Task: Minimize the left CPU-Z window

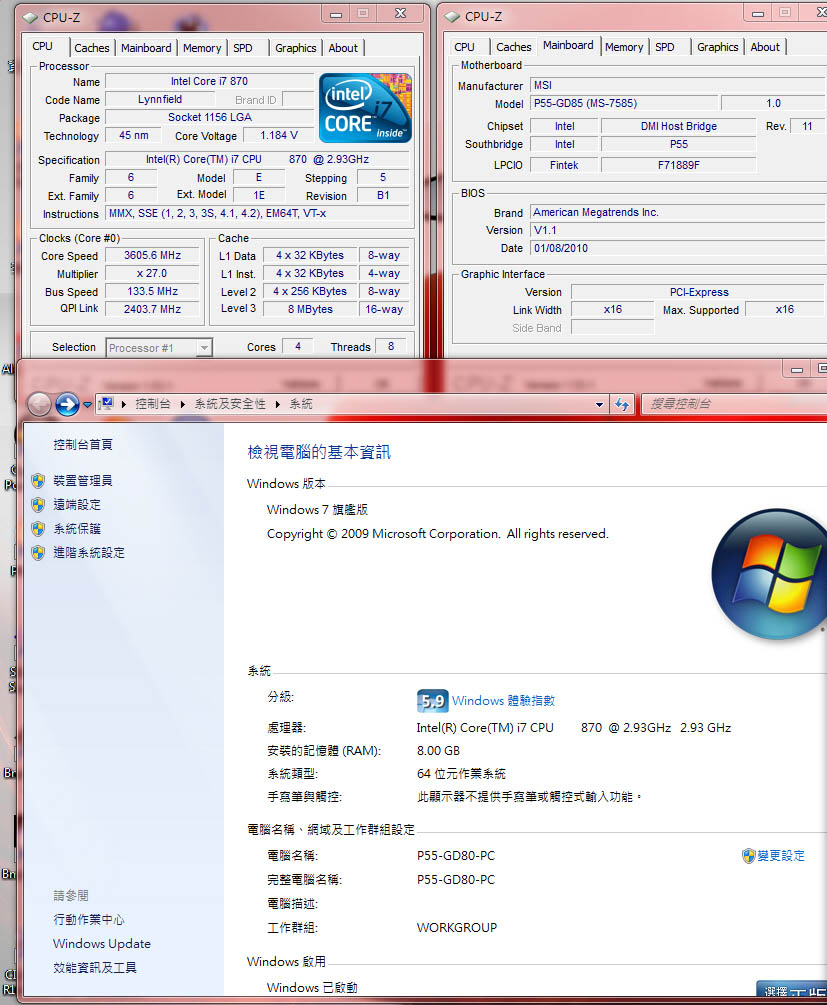Action: [336, 13]
